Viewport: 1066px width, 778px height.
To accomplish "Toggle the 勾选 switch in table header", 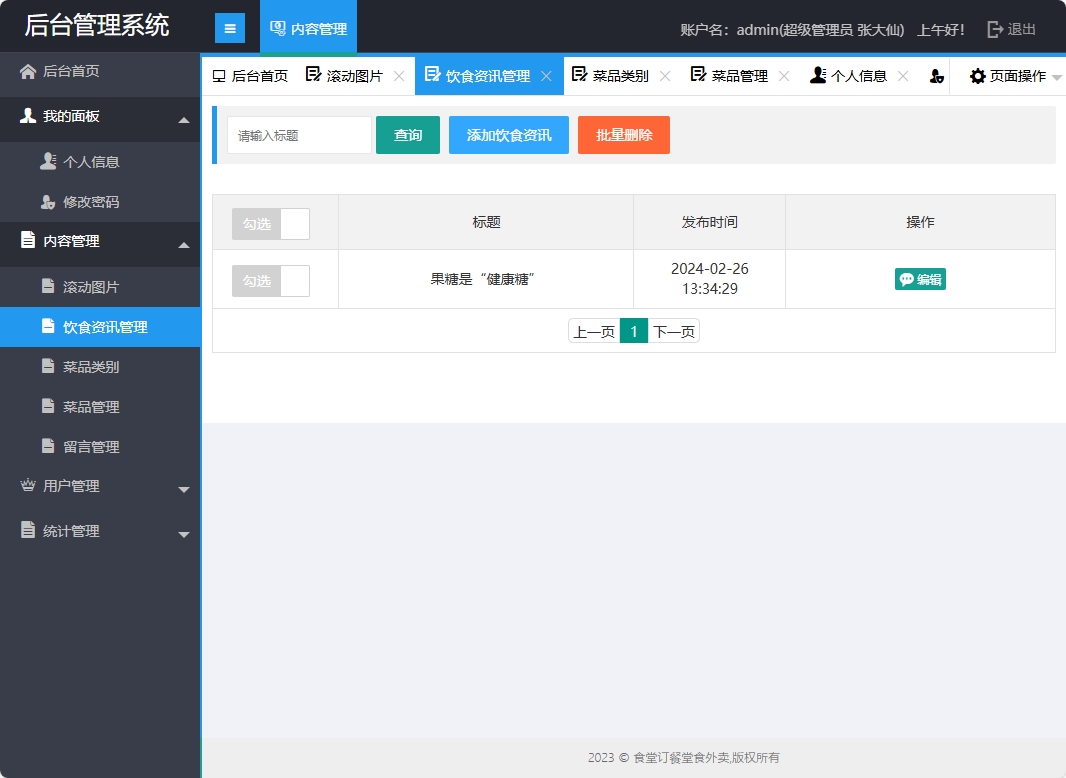I will pyautogui.click(x=270, y=224).
